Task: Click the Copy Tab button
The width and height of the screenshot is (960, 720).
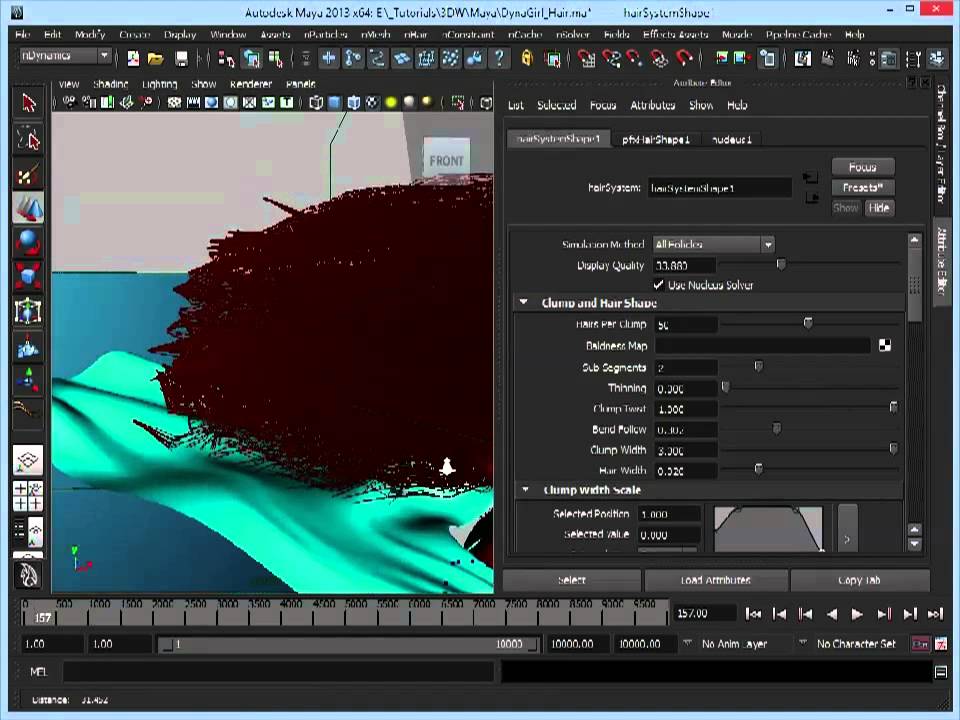Action: click(860, 580)
